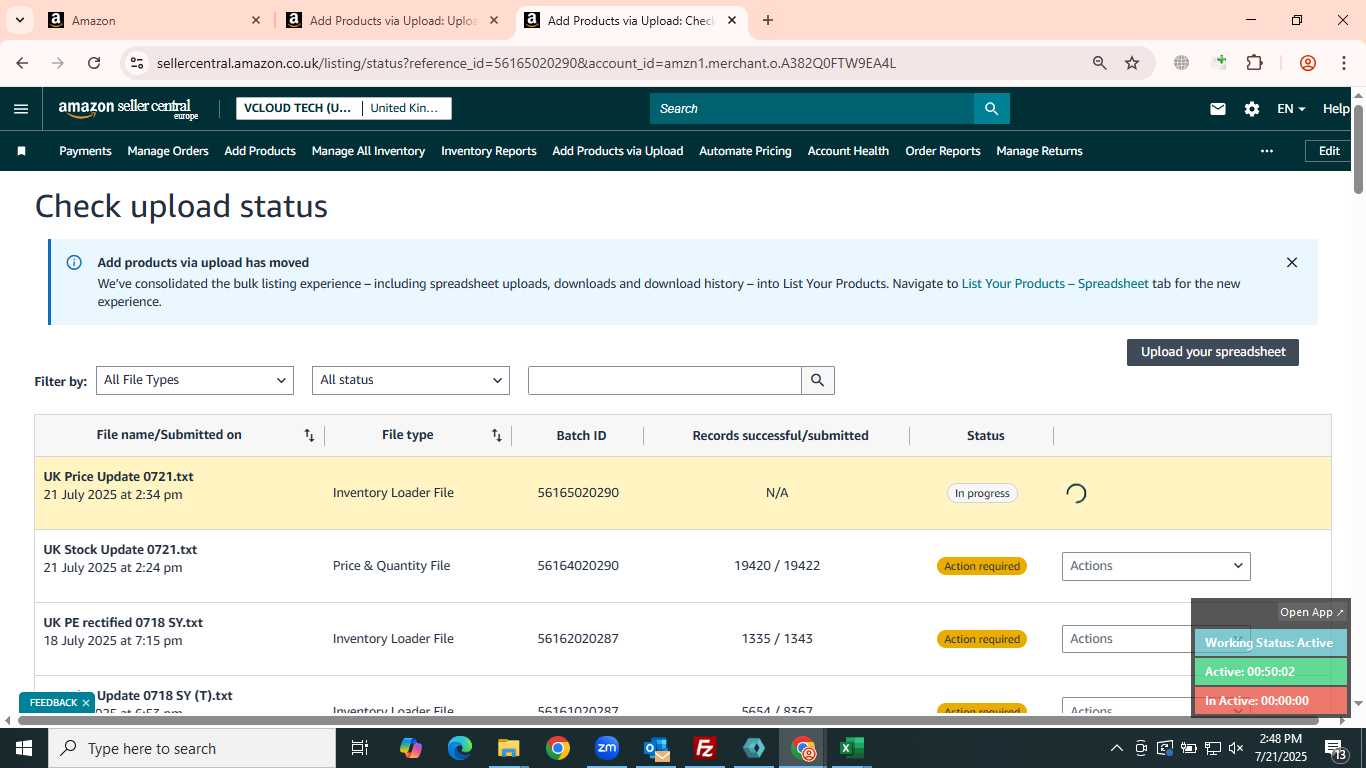Reload the page

94,63
